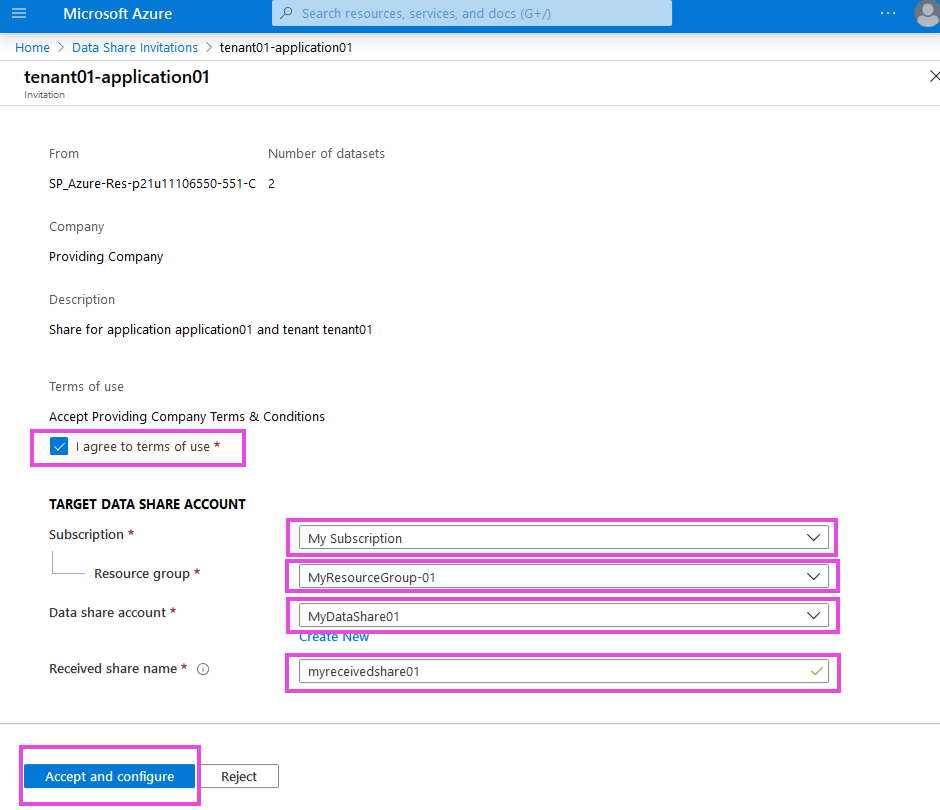
Task: Go to Home breadcrumb
Action: click(x=32, y=47)
